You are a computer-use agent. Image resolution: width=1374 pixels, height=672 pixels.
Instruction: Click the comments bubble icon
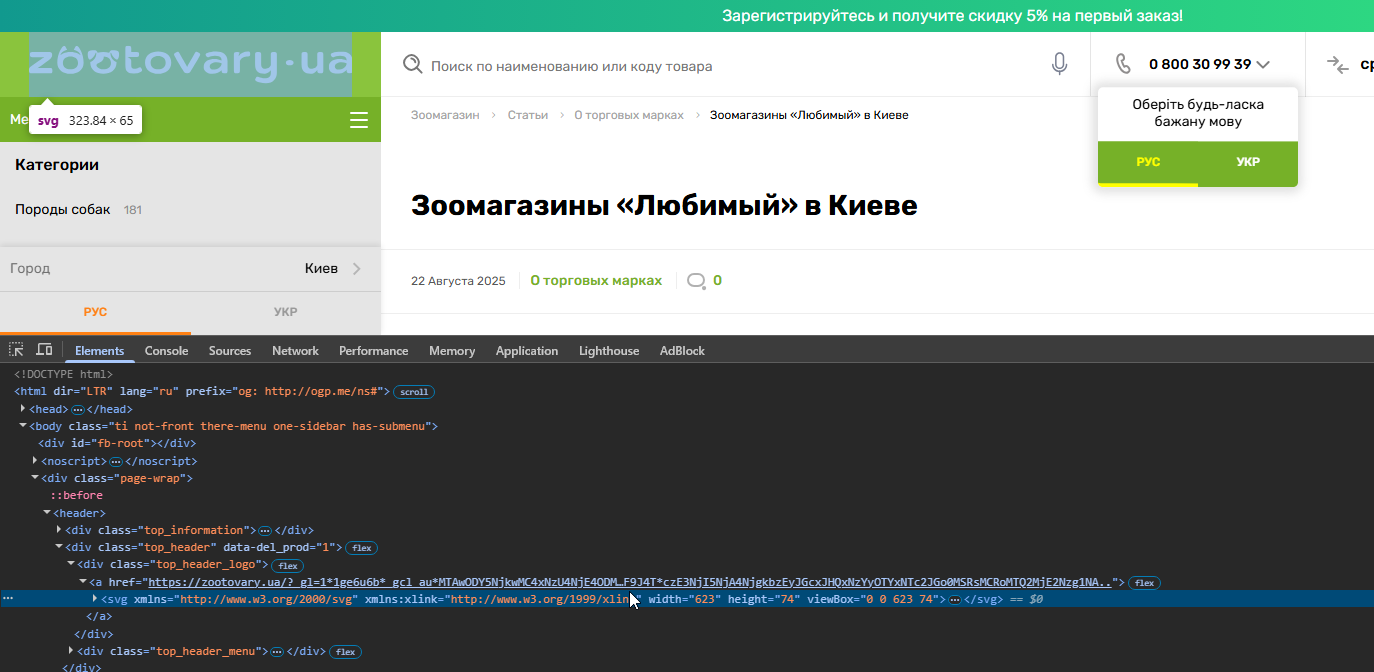(x=697, y=281)
